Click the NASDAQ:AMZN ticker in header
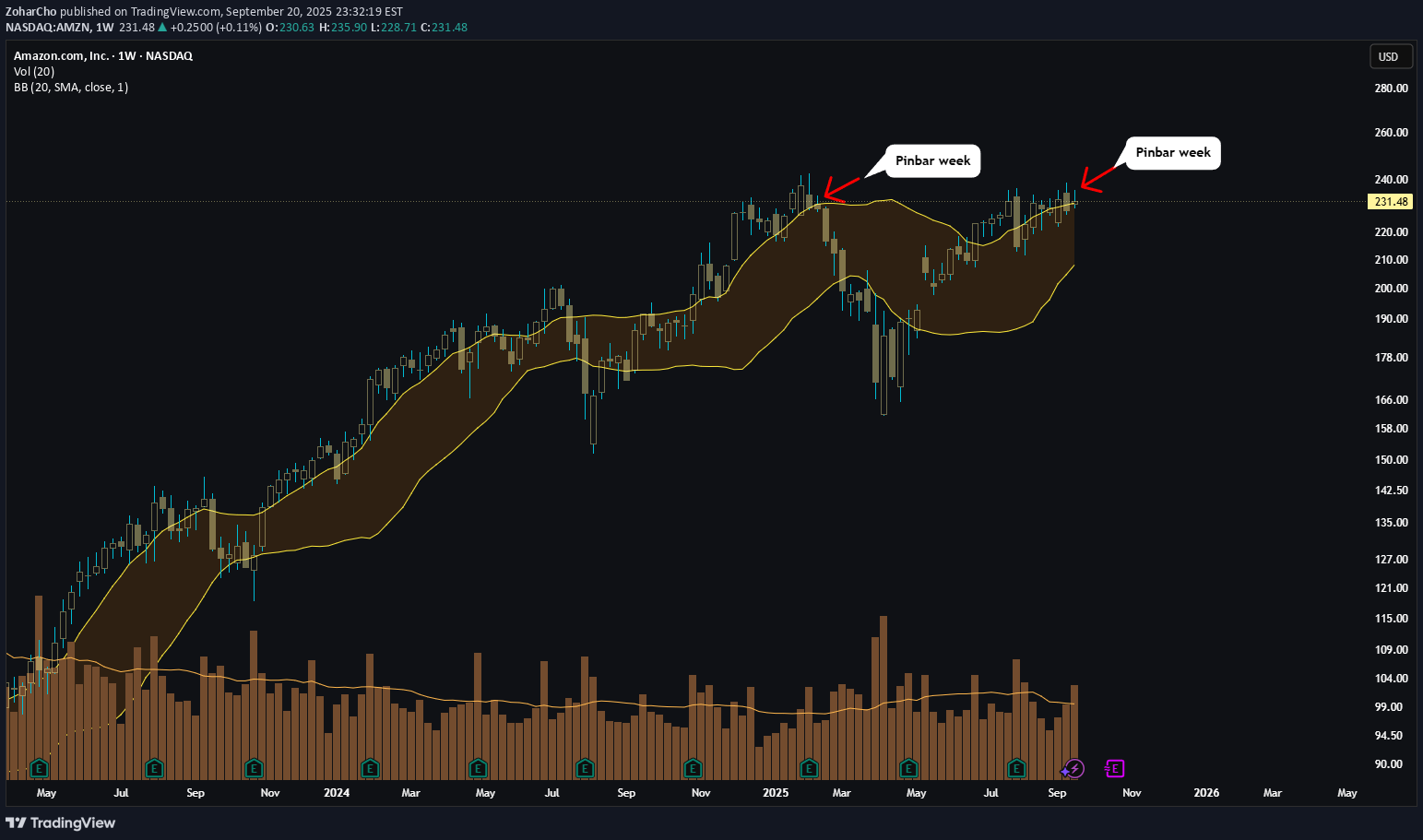The image size is (1423, 840). 47,28
